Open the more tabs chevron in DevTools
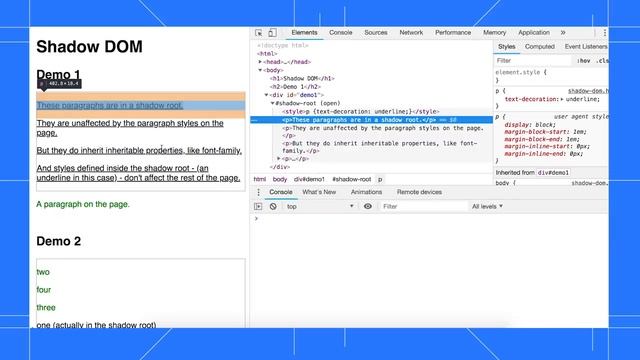Image resolution: width=640 pixels, height=360 pixels. click(563, 33)
